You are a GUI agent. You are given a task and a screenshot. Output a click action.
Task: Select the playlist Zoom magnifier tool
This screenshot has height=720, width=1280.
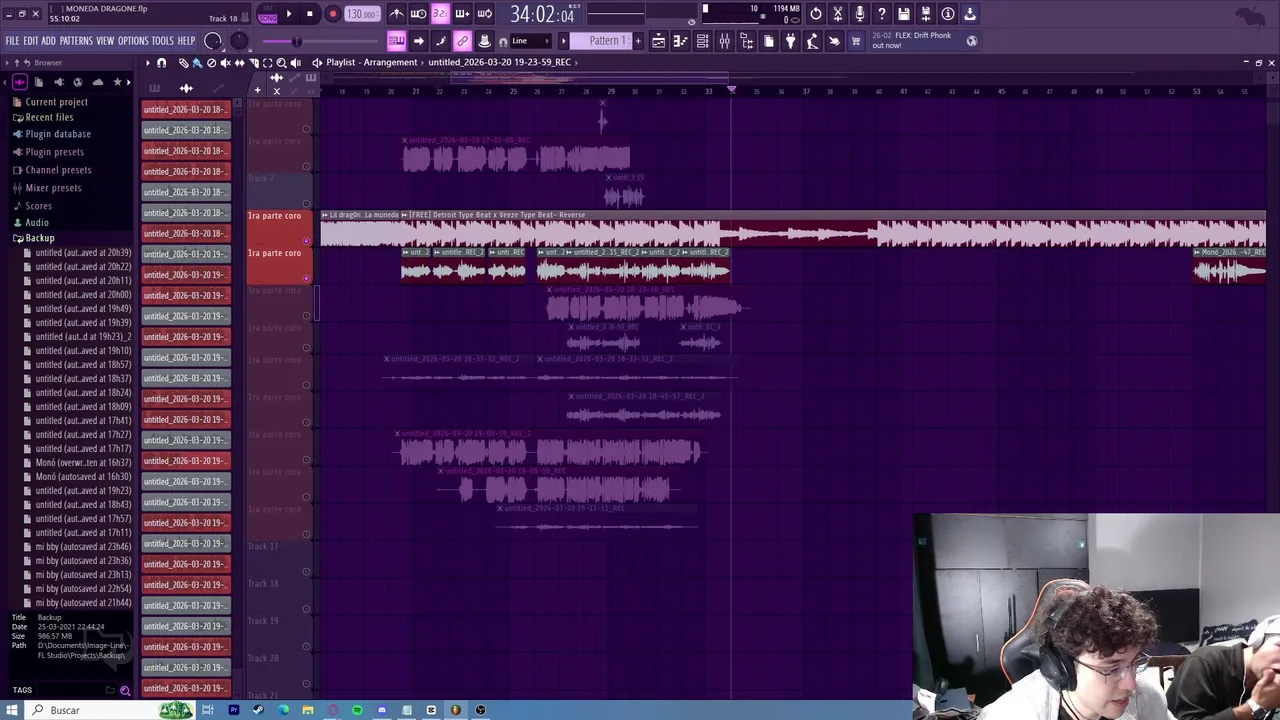[x=281, y=63]
